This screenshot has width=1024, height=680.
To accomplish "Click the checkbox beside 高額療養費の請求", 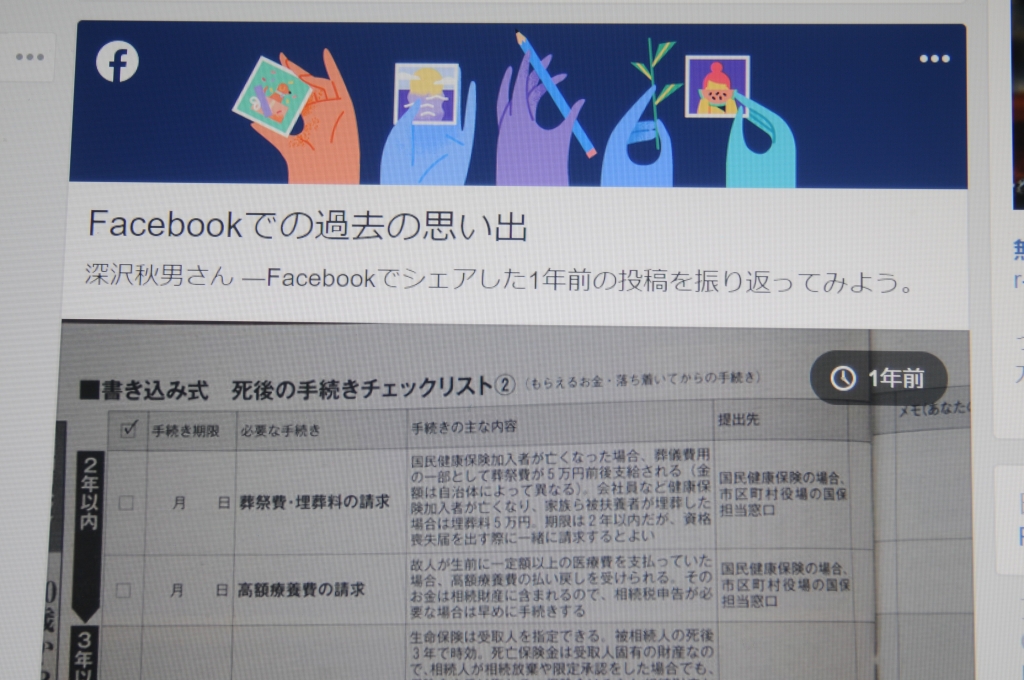I will [123, 591].
